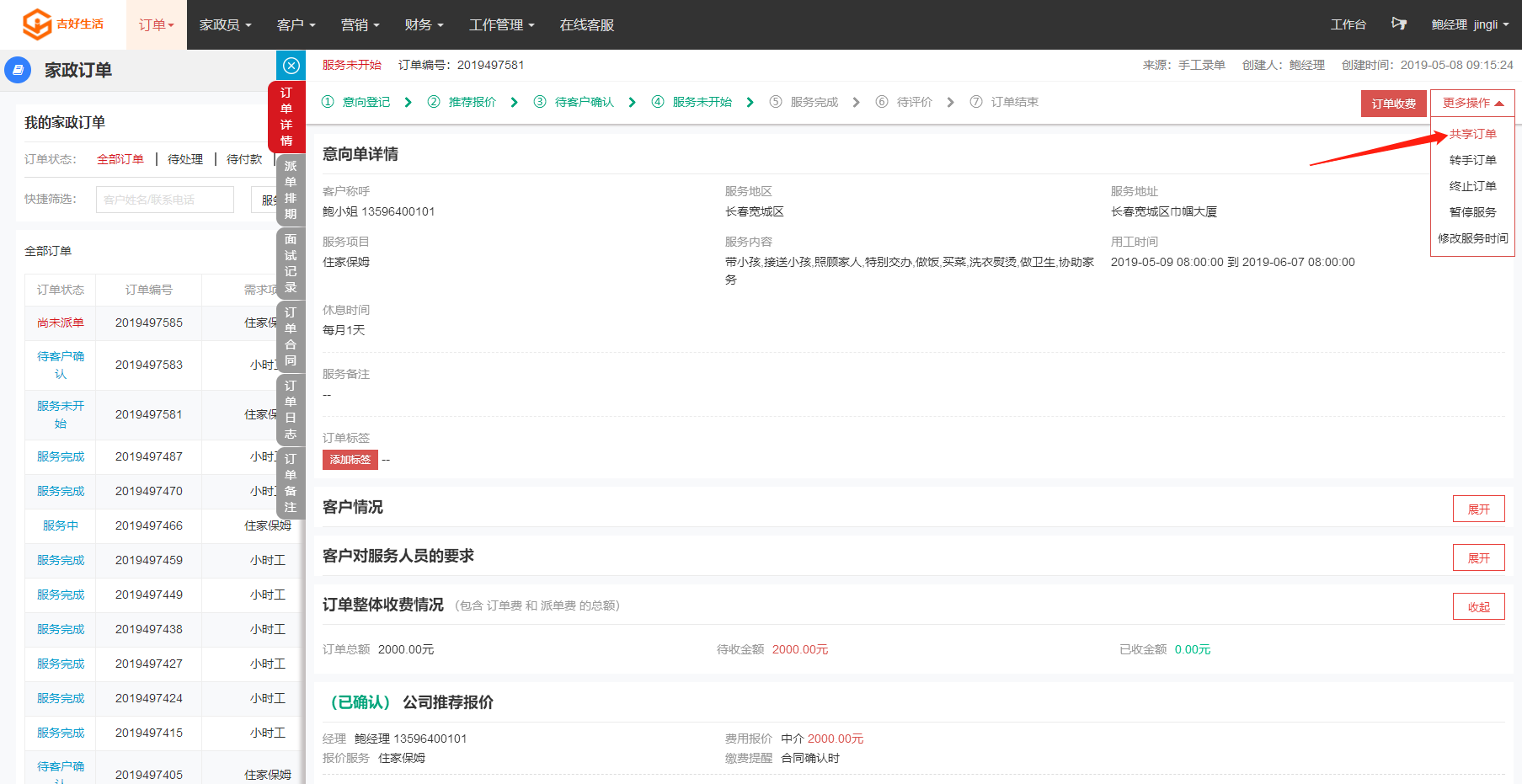
Task: Click pending amount 2000.00元
Action: [800, 649]
